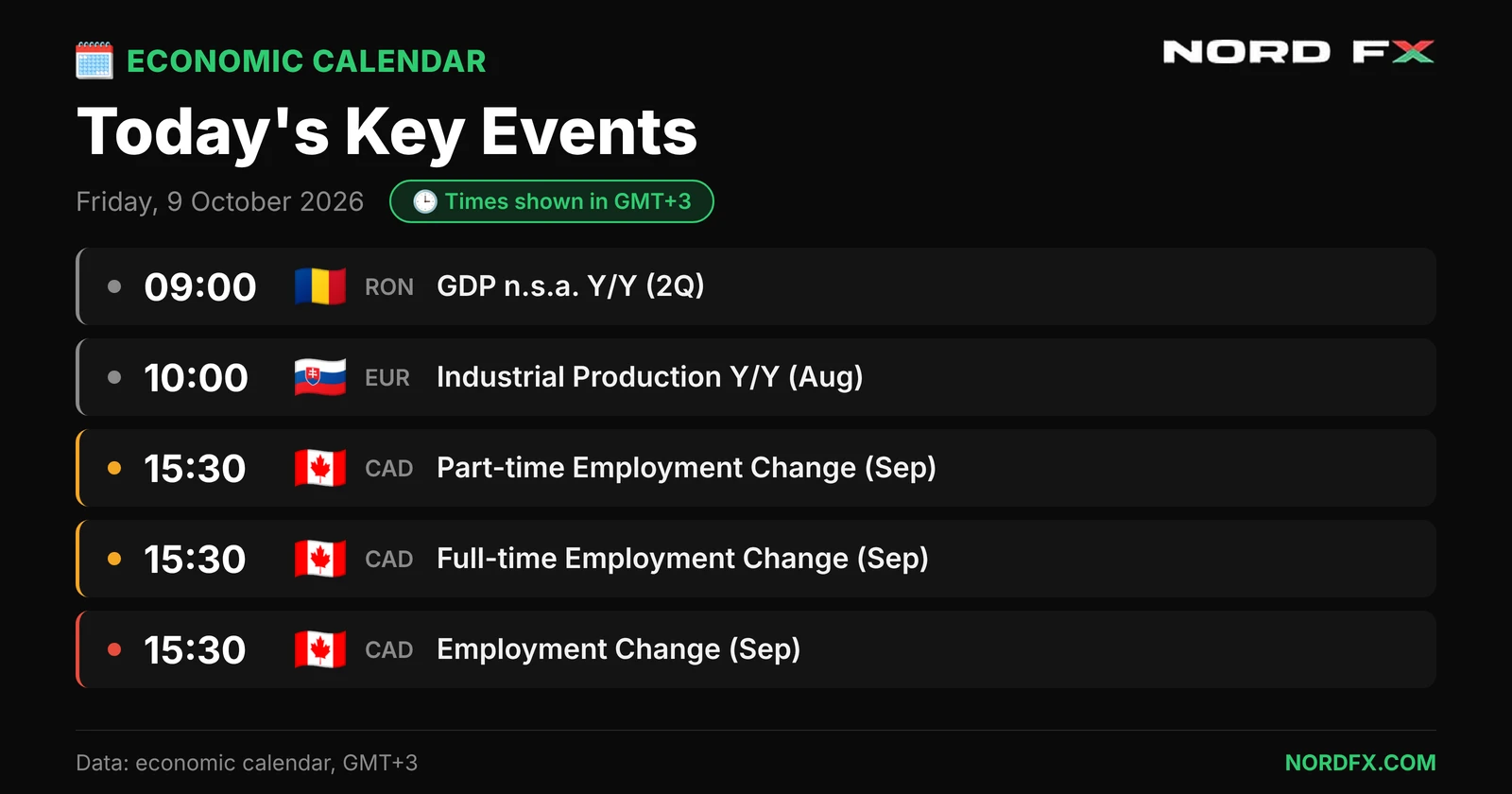Click the red impact dot on the last row
This screenshot has width=1512, height=794.
[114, 649]
